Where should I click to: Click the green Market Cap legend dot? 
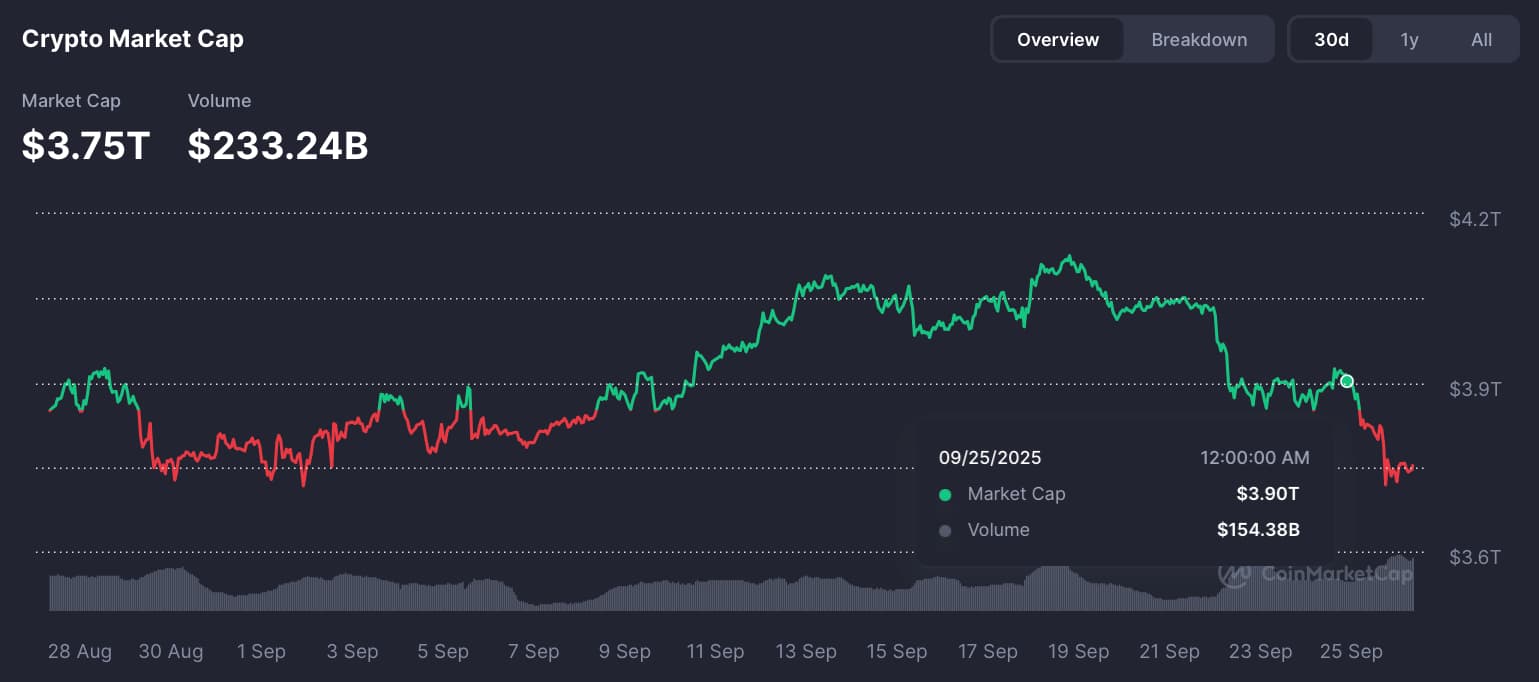945,494
